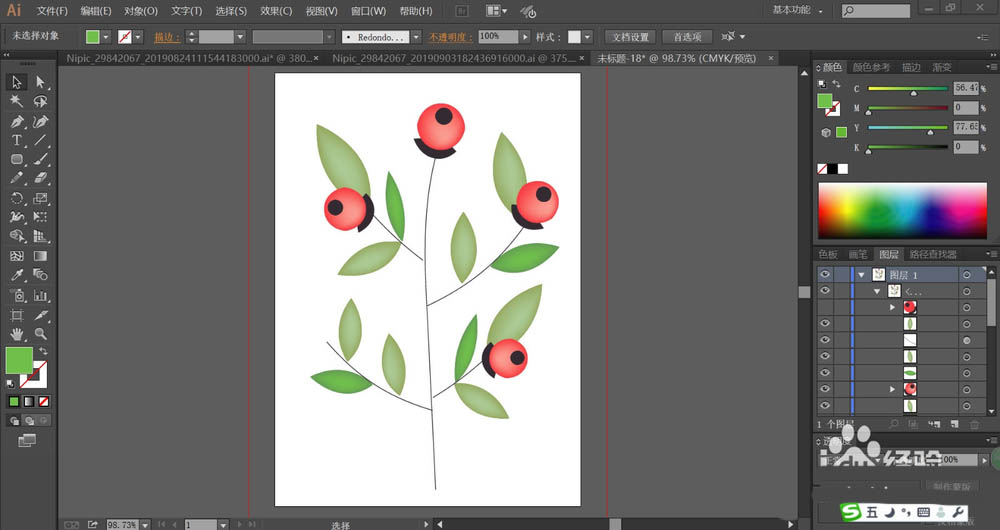Select the Paintbrush tool
The image size is (1000, 530).
pyautogui.click(x=40, y=159)
